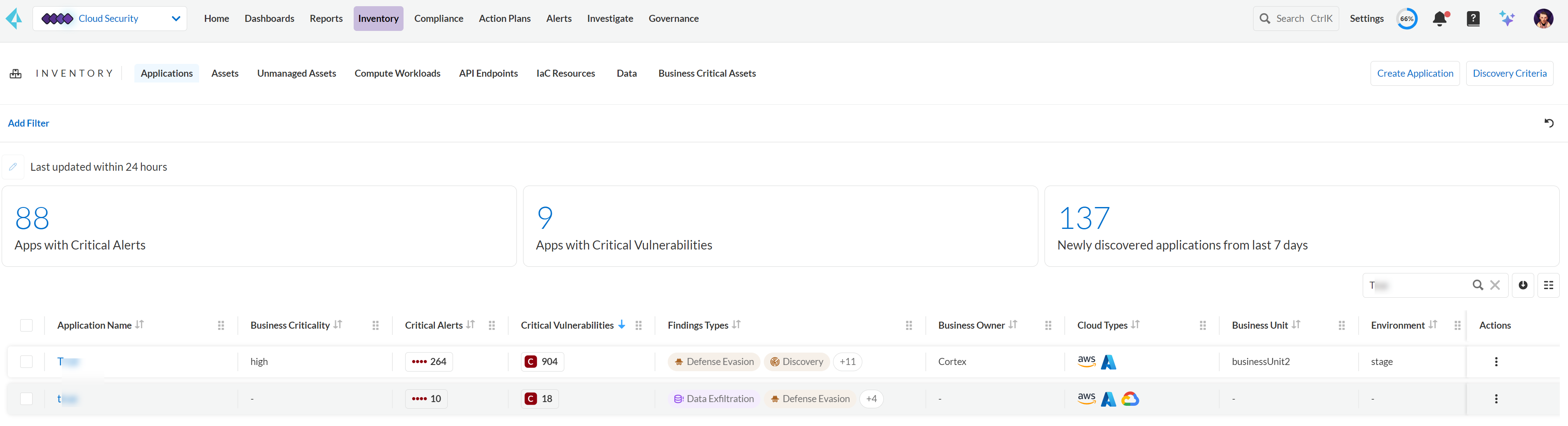Switch to the Assets tab
Viewport: 1568px width, 426px height.
click(225, 73)
